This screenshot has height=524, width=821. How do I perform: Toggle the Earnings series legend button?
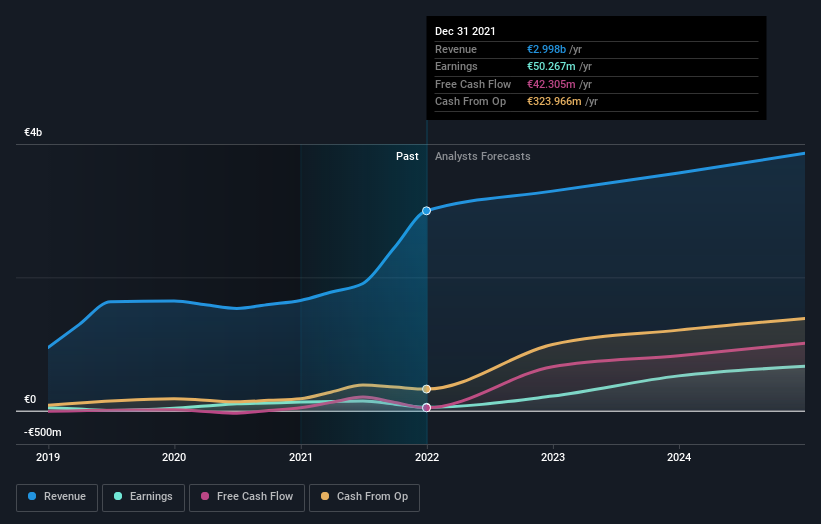[x=143, y=497]
